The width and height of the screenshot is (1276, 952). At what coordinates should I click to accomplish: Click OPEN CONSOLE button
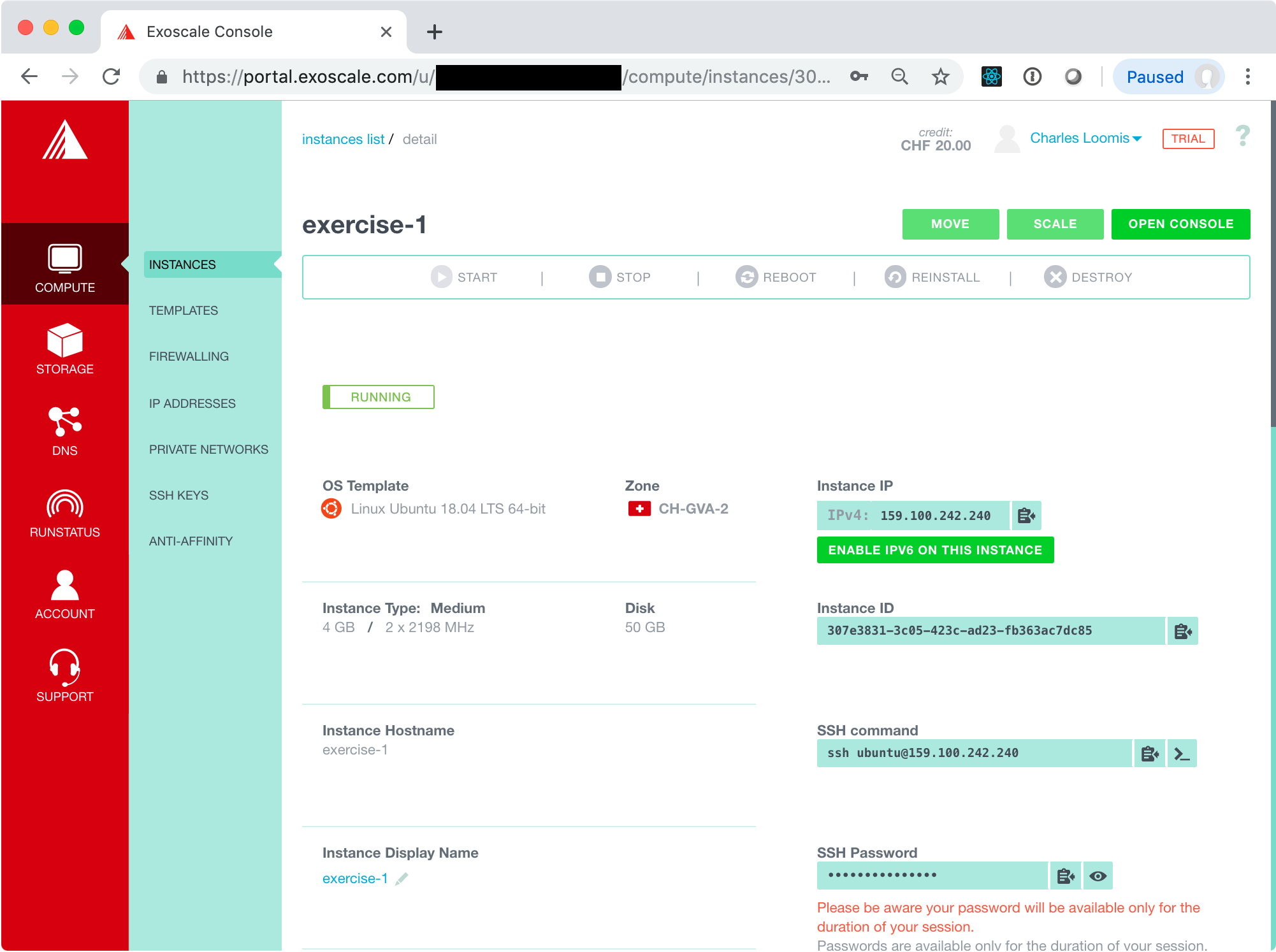tap(1180, 224)
